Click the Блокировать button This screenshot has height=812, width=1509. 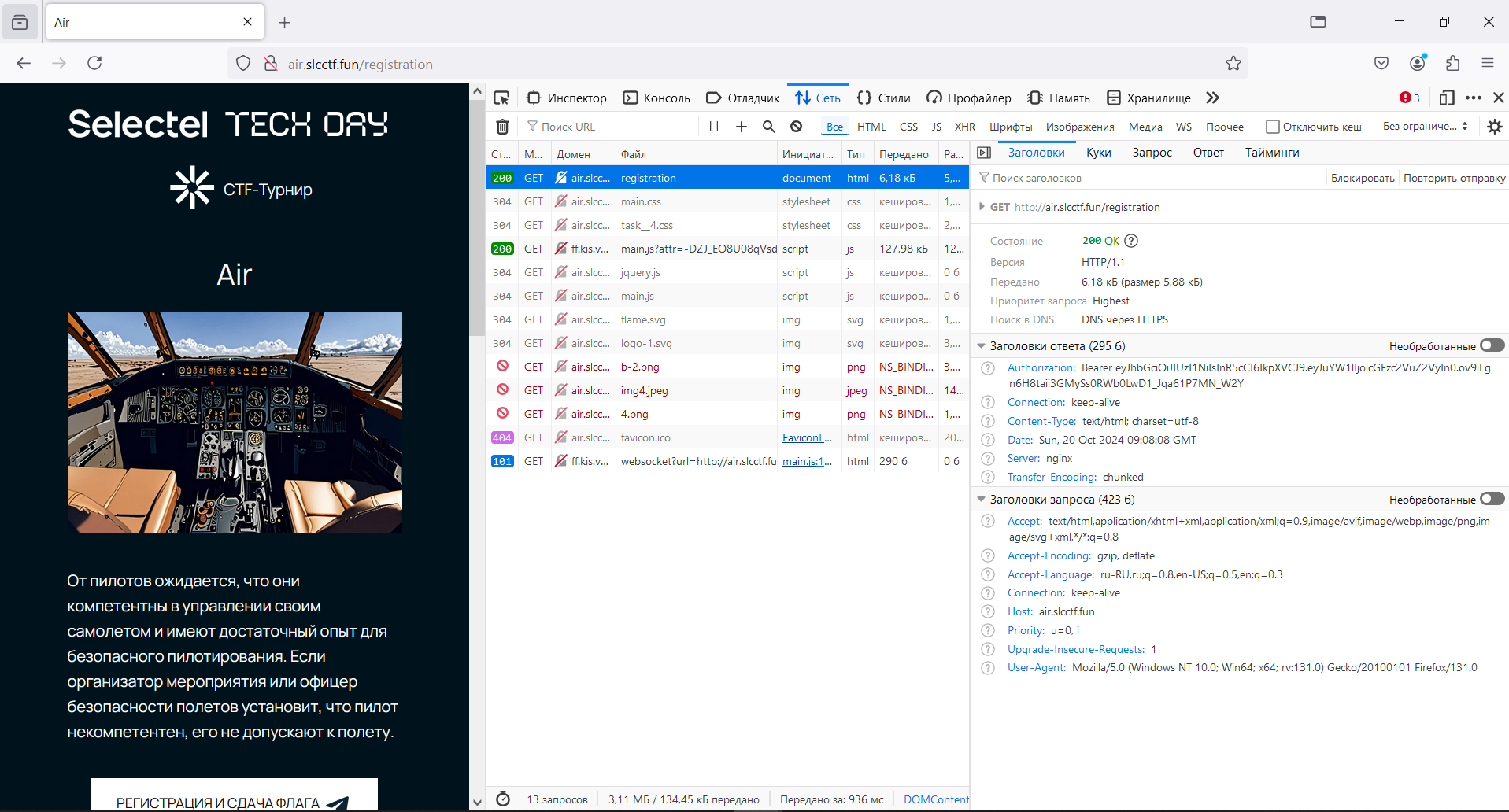[x=1363, y=178]
